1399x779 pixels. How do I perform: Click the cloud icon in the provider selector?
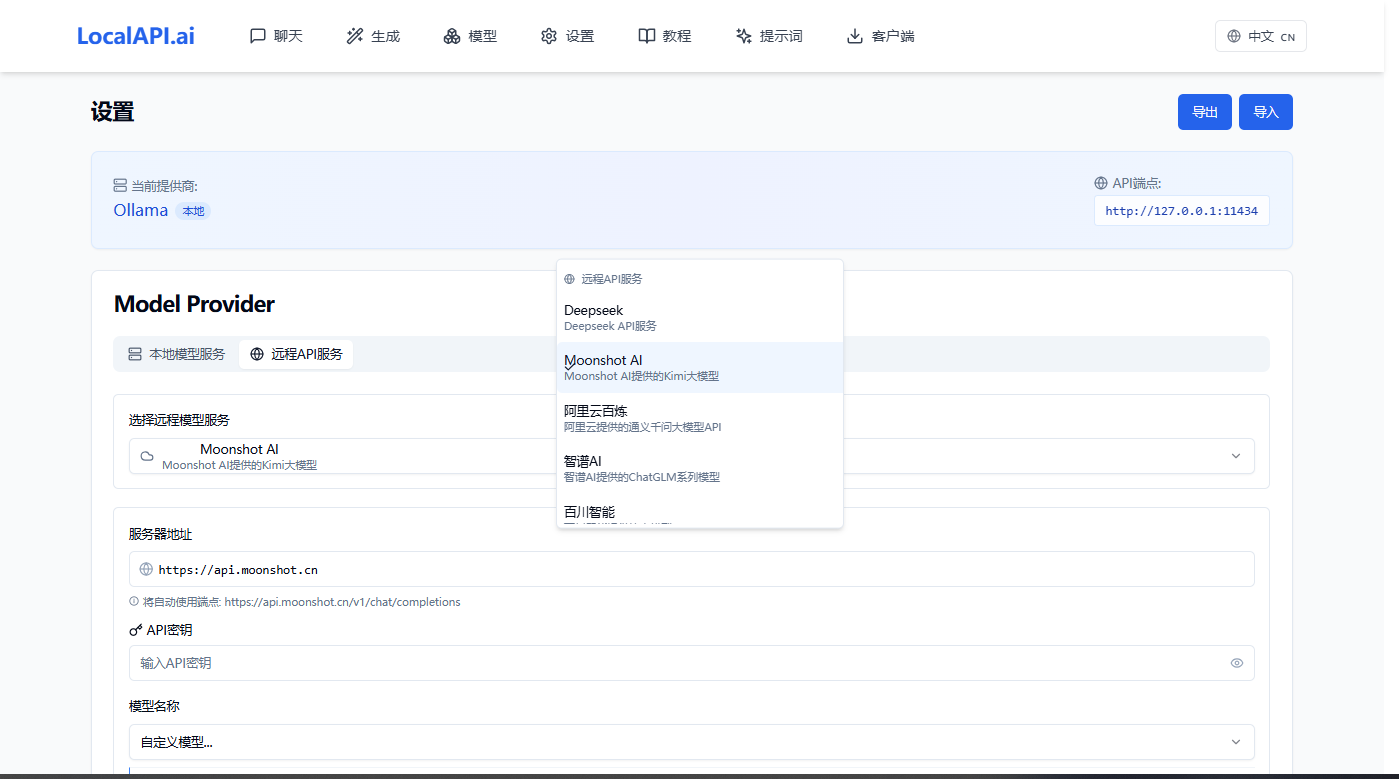pyautogui.click(x=147, y=456)
